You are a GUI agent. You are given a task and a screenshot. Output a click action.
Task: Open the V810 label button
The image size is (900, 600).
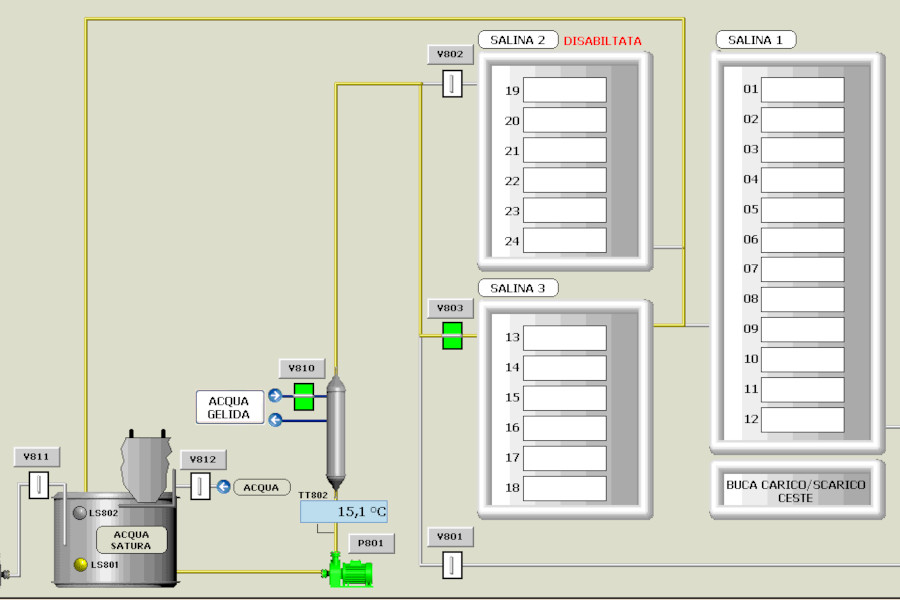[301, 369]
